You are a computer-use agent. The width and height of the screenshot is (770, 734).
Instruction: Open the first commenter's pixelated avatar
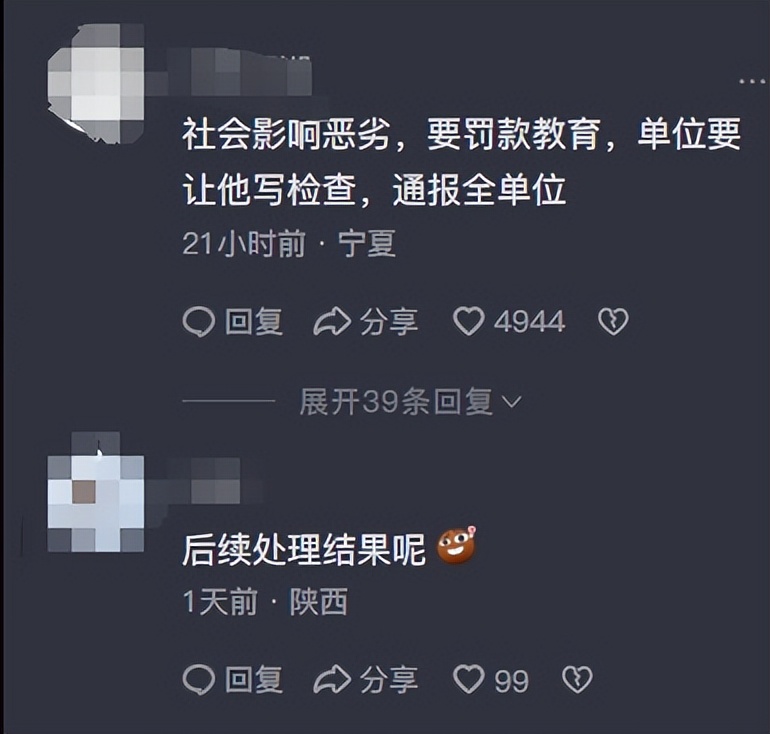pos(96,83)
